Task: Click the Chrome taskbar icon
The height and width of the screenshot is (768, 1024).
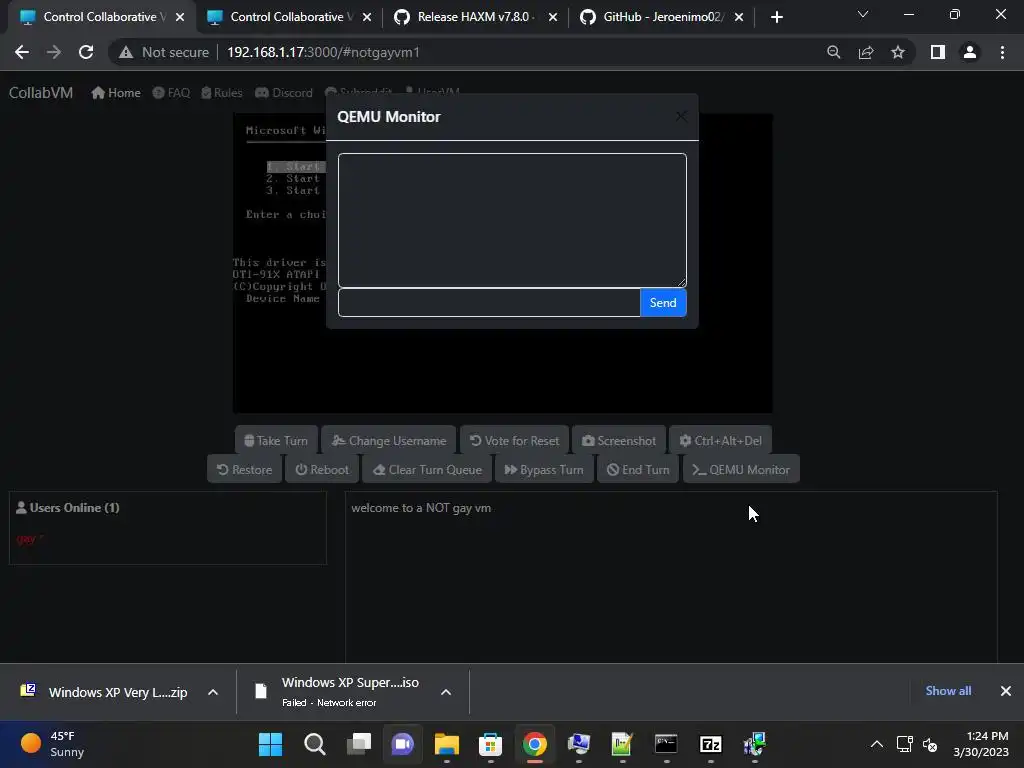Action: click(534, 744)
